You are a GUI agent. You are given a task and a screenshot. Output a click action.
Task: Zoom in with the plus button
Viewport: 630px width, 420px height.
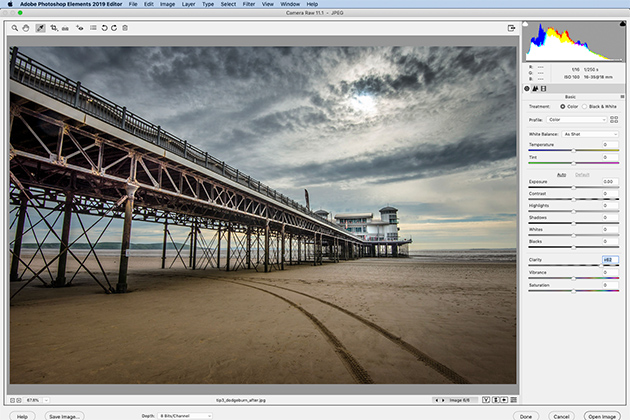pyautogui.click(x=19, y=400)
